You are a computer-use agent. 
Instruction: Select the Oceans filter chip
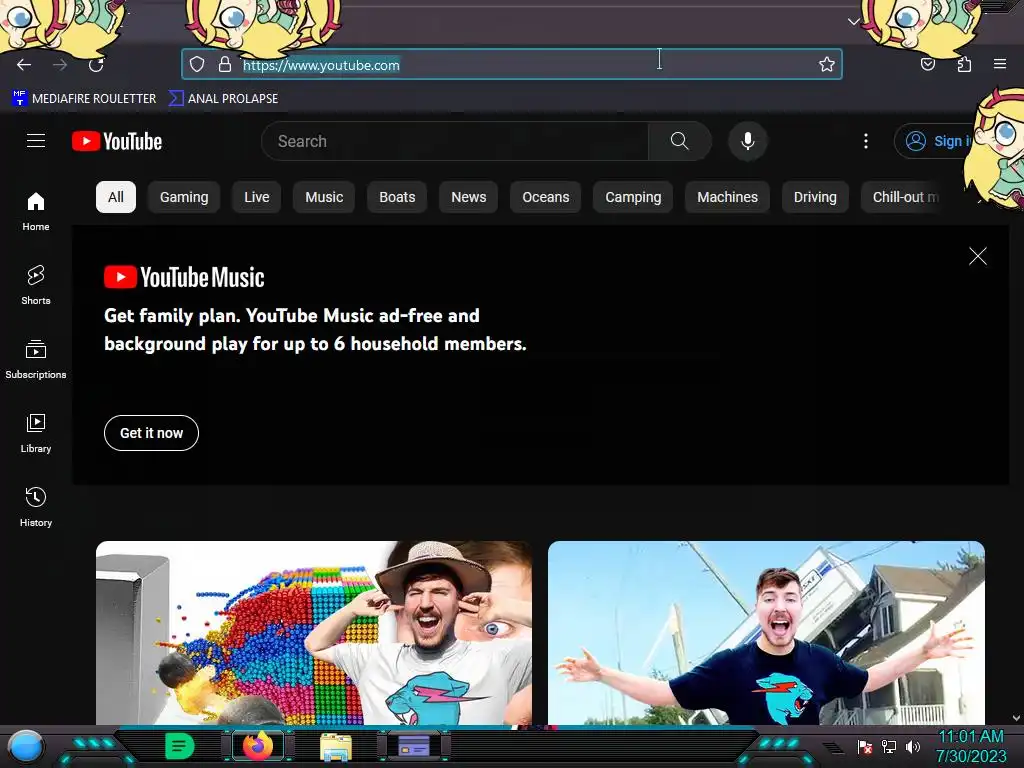[x=546, y=197]
